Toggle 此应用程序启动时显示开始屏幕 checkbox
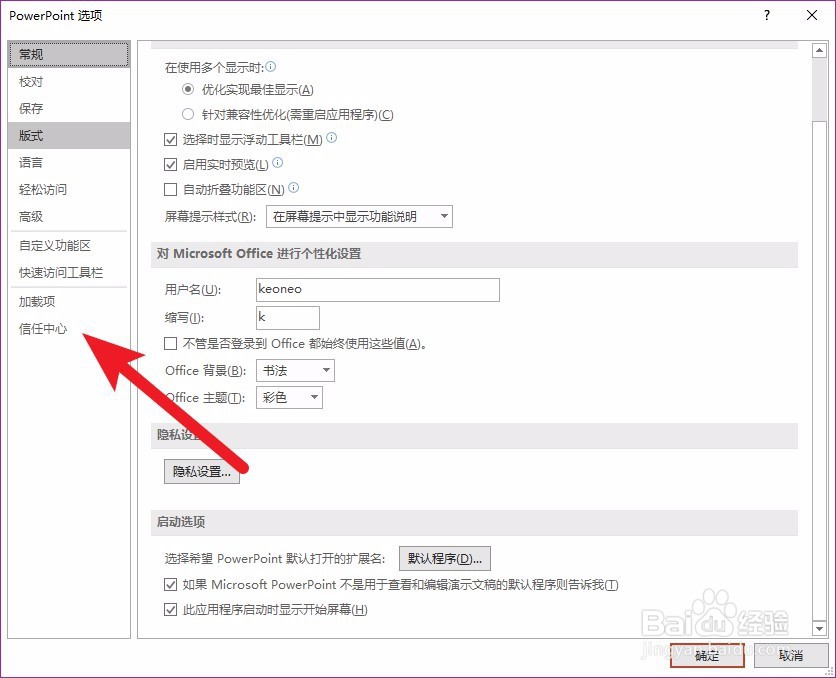 click(170, 609)
